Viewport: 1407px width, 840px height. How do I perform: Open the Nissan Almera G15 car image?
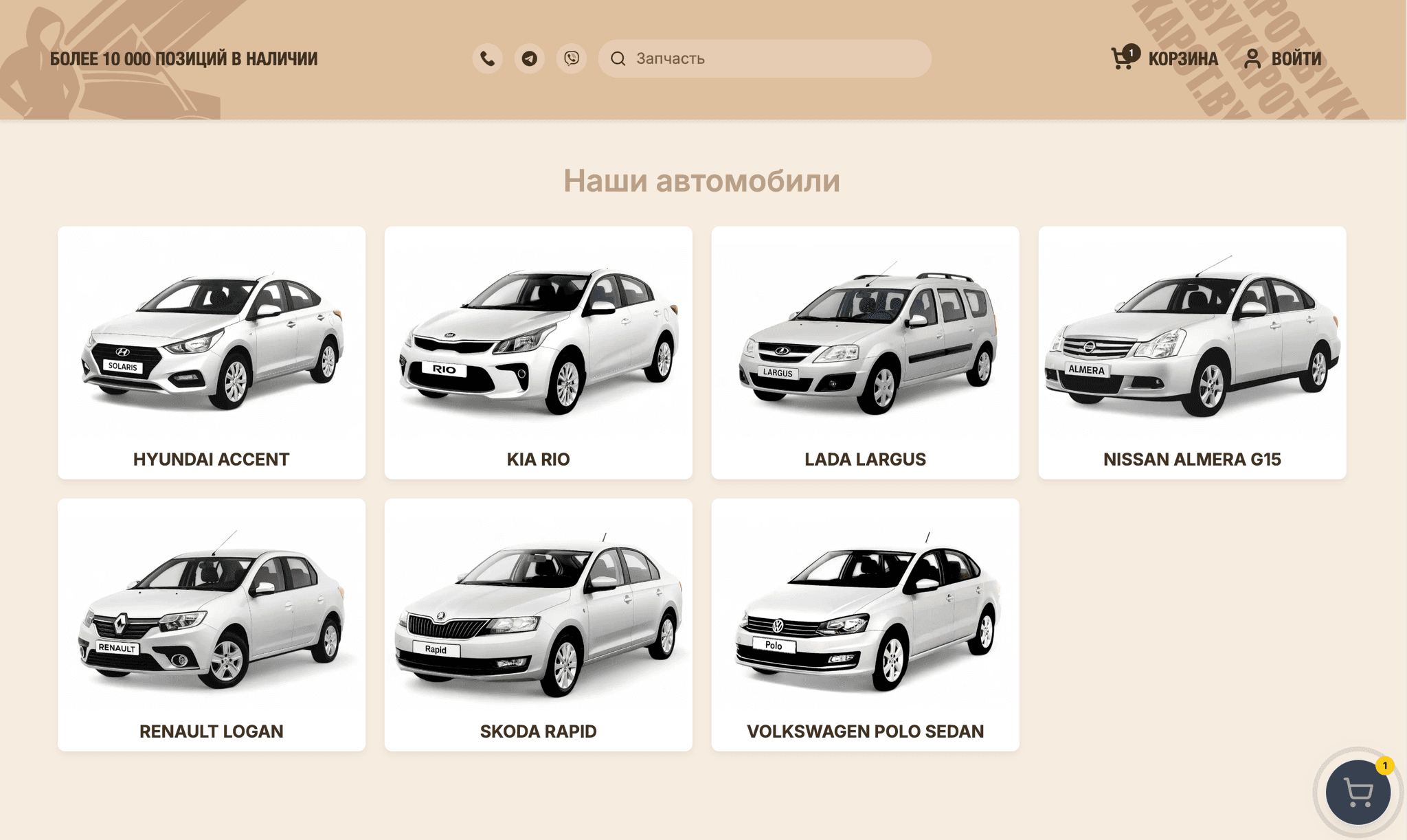(x=1192, y=340)
